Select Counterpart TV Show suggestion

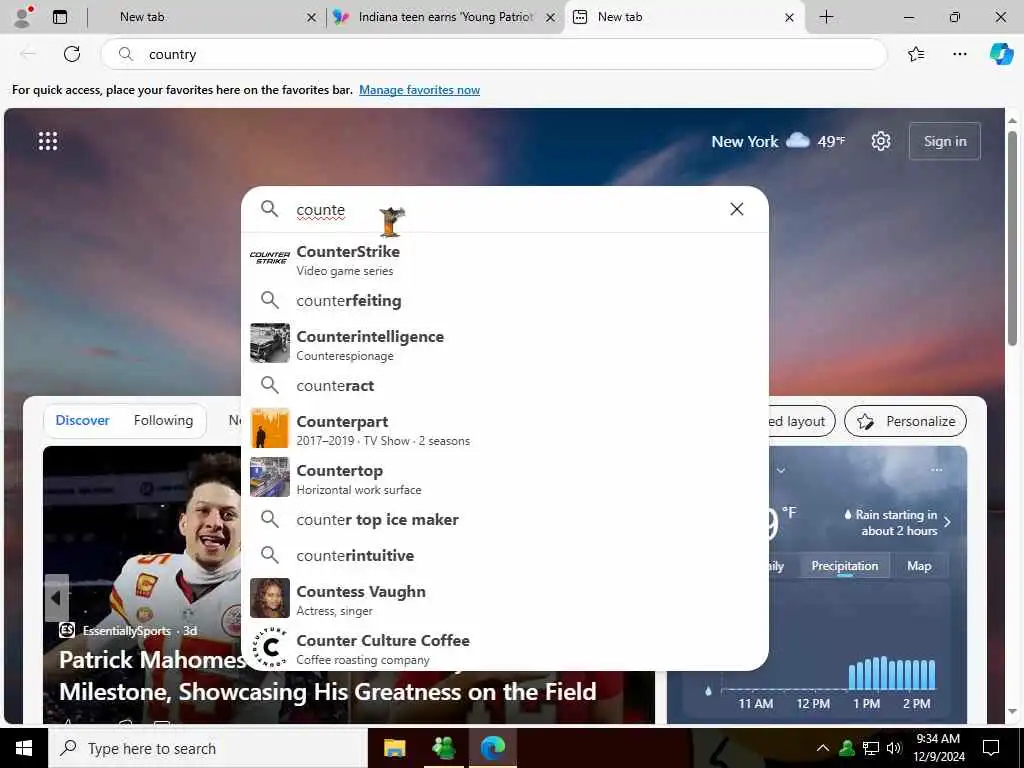click(505, 430)
